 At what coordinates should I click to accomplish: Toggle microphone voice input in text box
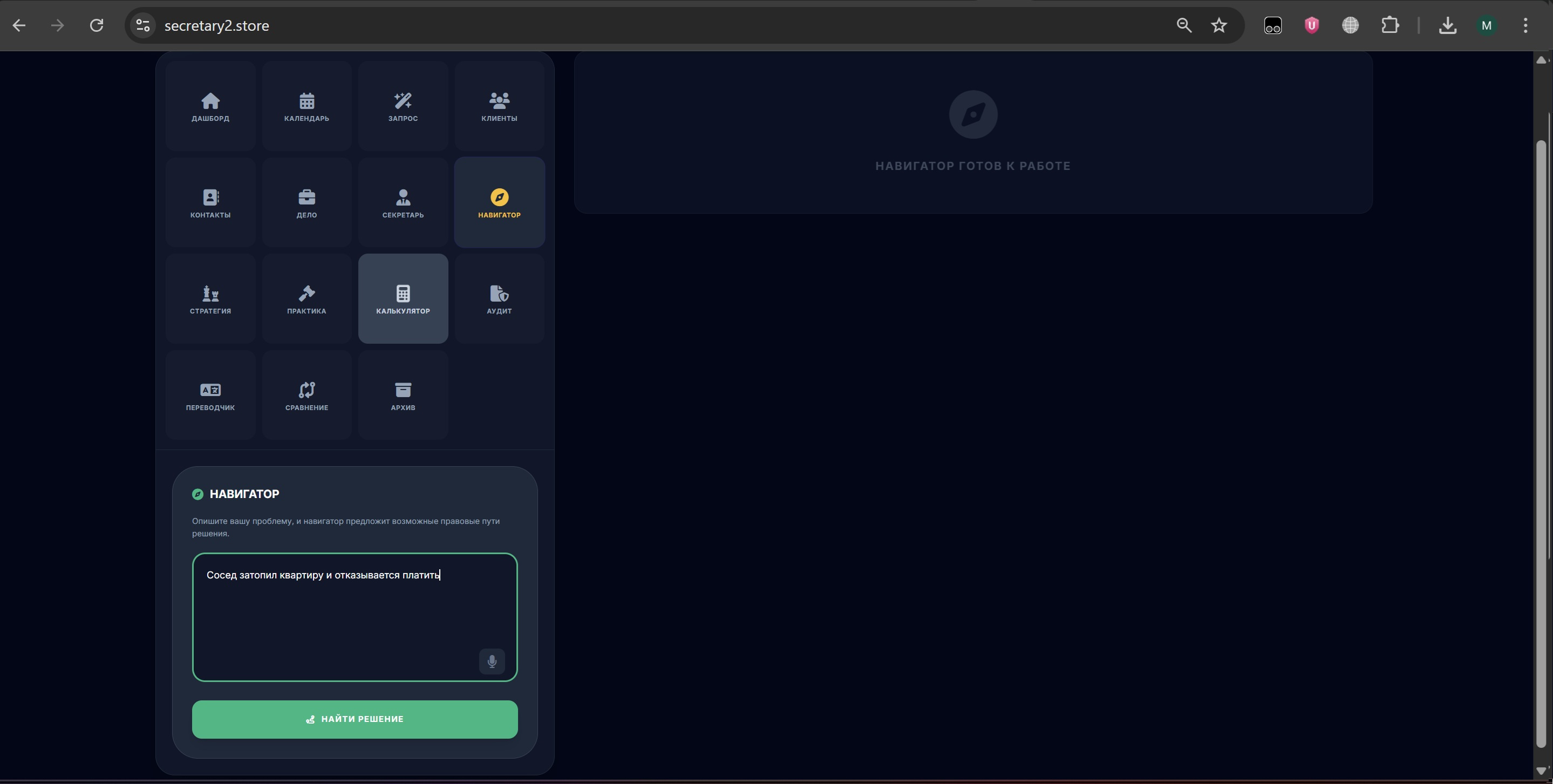[x=492, y=661]
